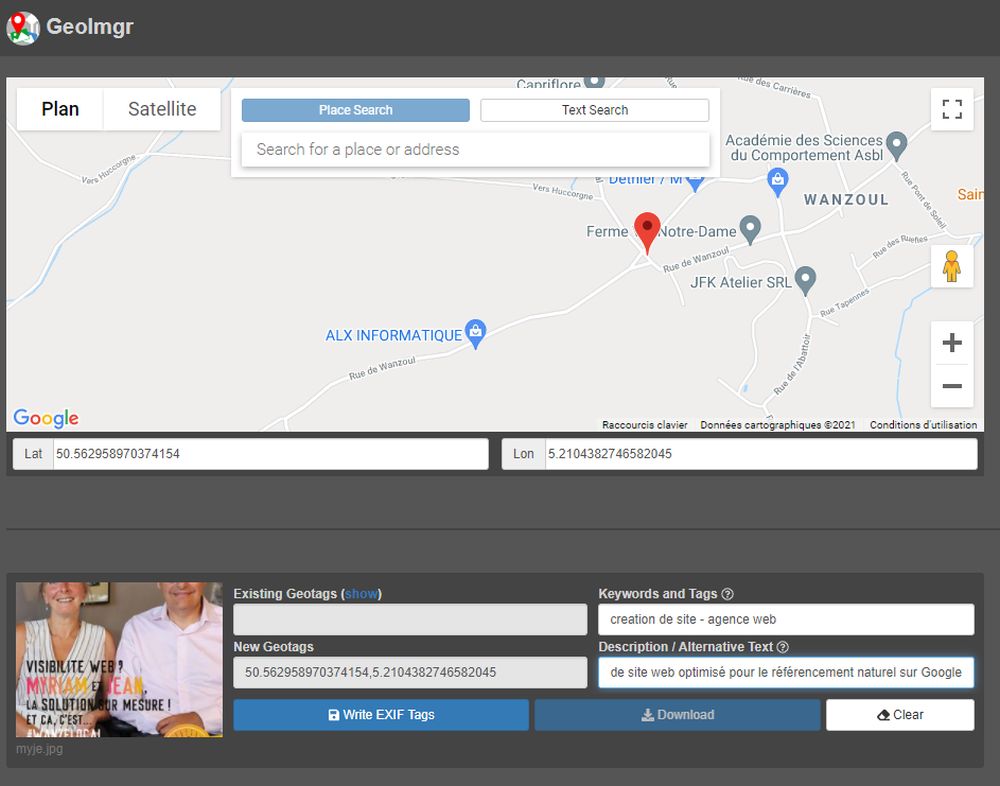Switch map to Satellite view
This screenshot has height=786, width=1000.
pyautogui.click(x=162, y=109)
